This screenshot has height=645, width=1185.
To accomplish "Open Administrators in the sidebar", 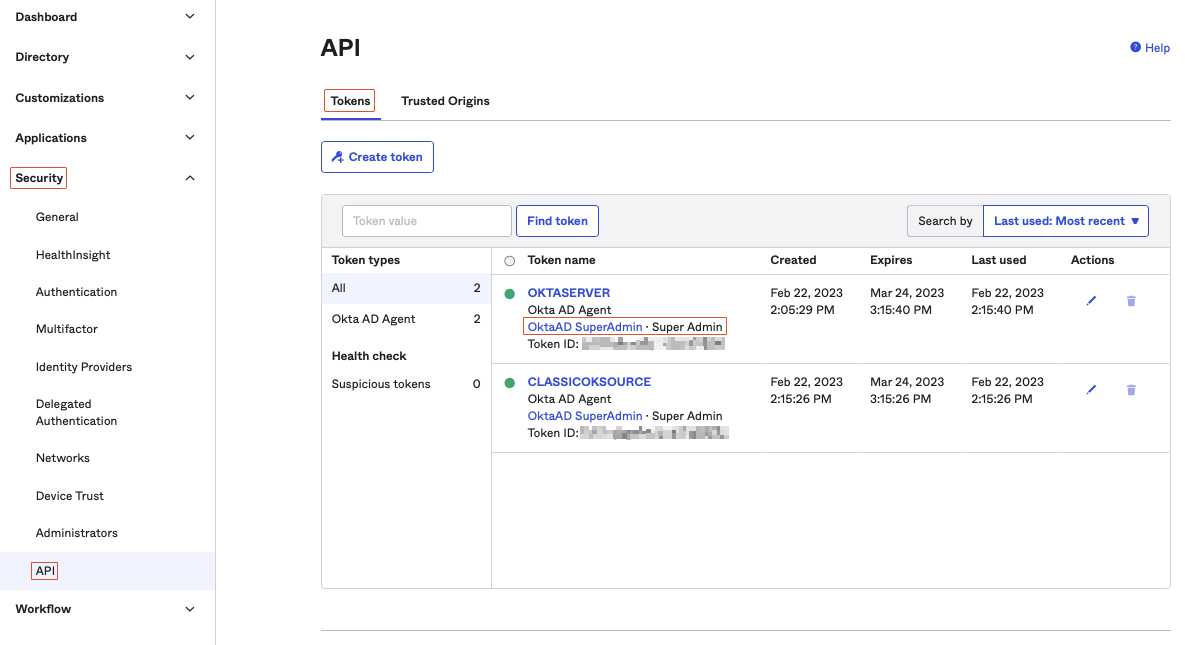I will point(76,533).
